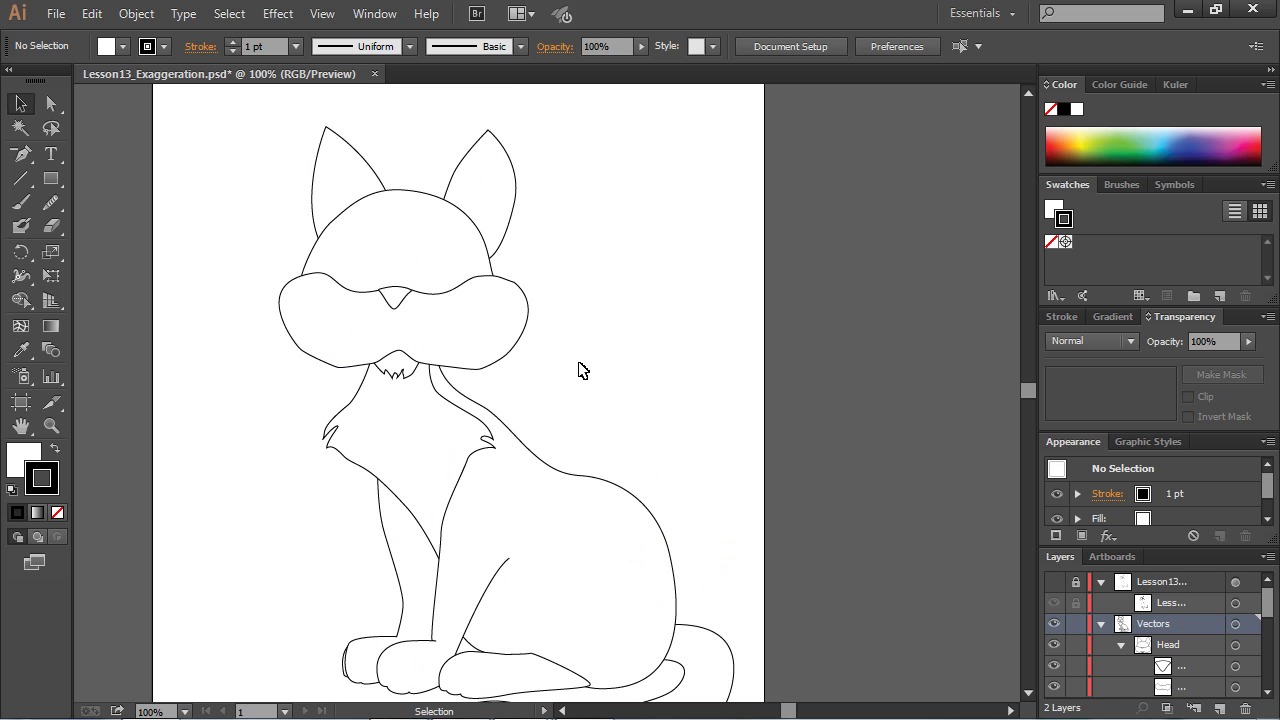
Task: Delete selection using Layers panel trash icon
Action: click(1245, 708)
